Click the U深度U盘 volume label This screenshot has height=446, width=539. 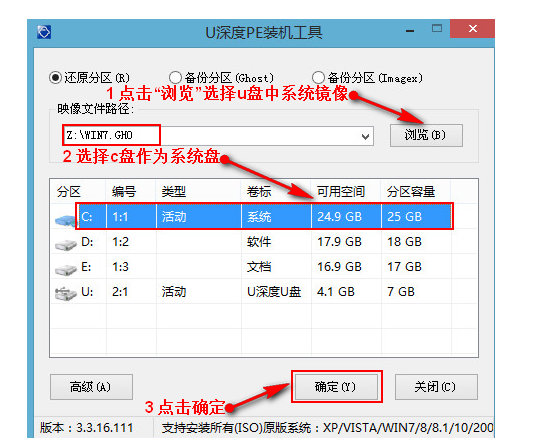pyautogui.click(x=274, y=292)
